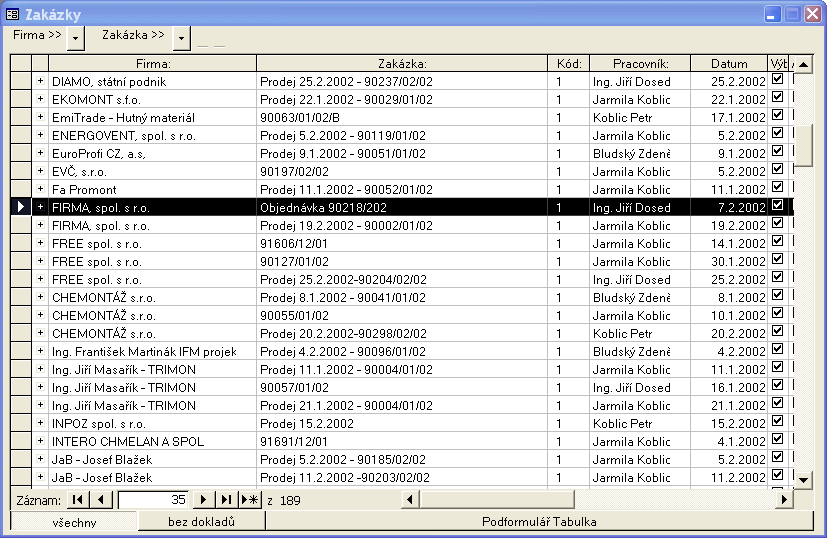Toggle checkbox for EVČ, s.r.o. row
This screenshot has height=538, width=827.
click(778, 171)
